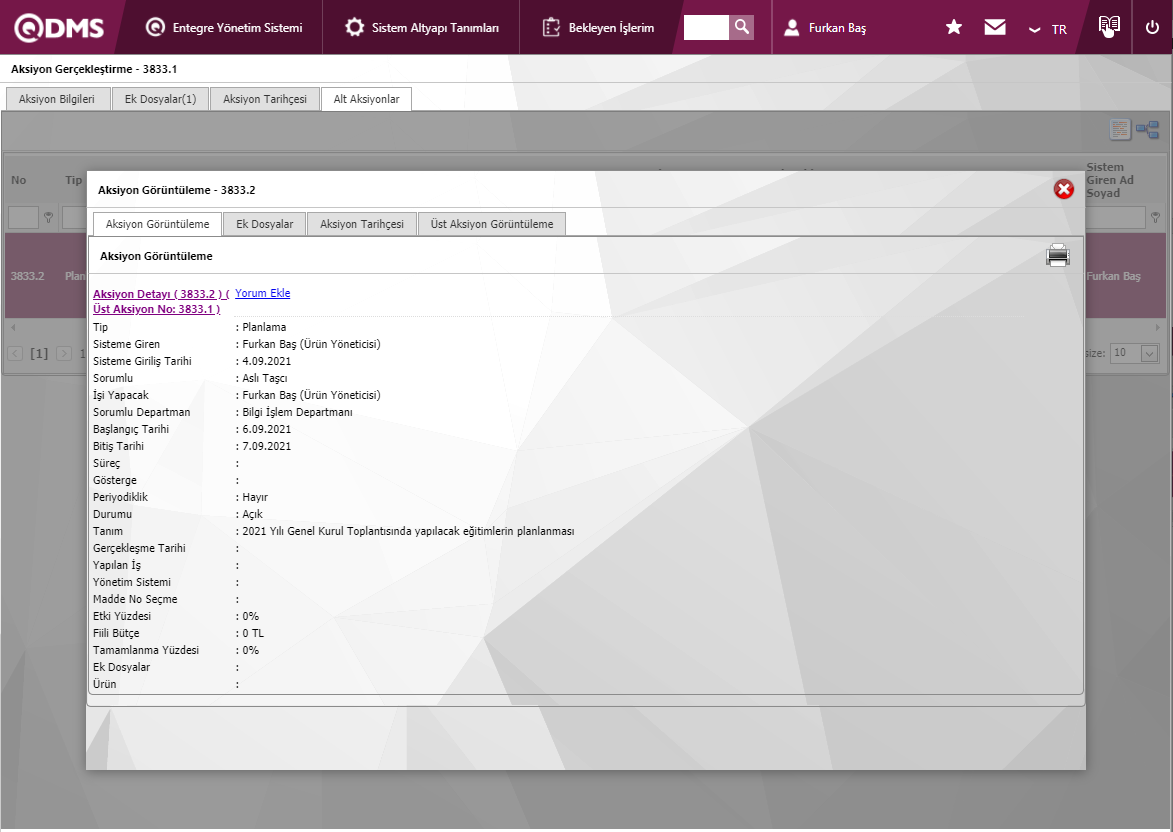Click the hierarchy tree view icon
The image size is (1173, 832).
tap(1147, 130)
